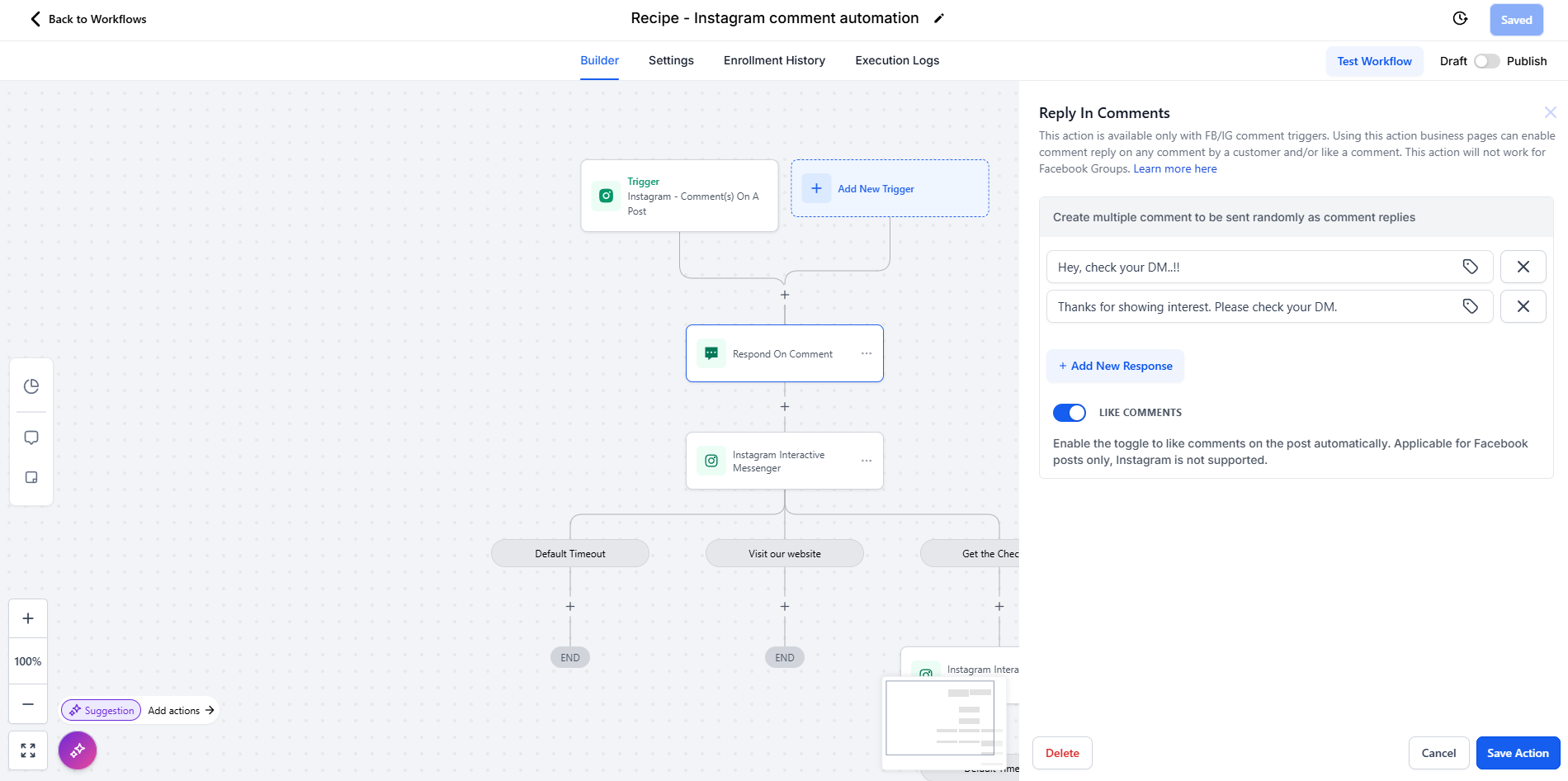Switch to the Settings tab

[x=671, y=60]
